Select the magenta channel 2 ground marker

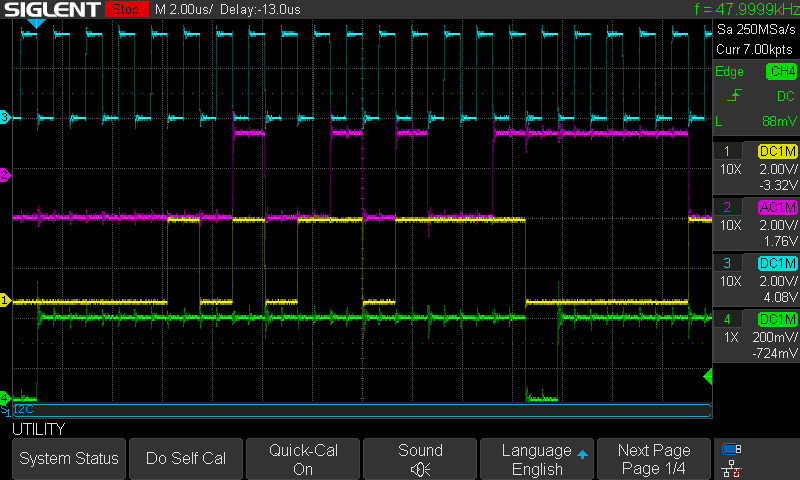5,175
